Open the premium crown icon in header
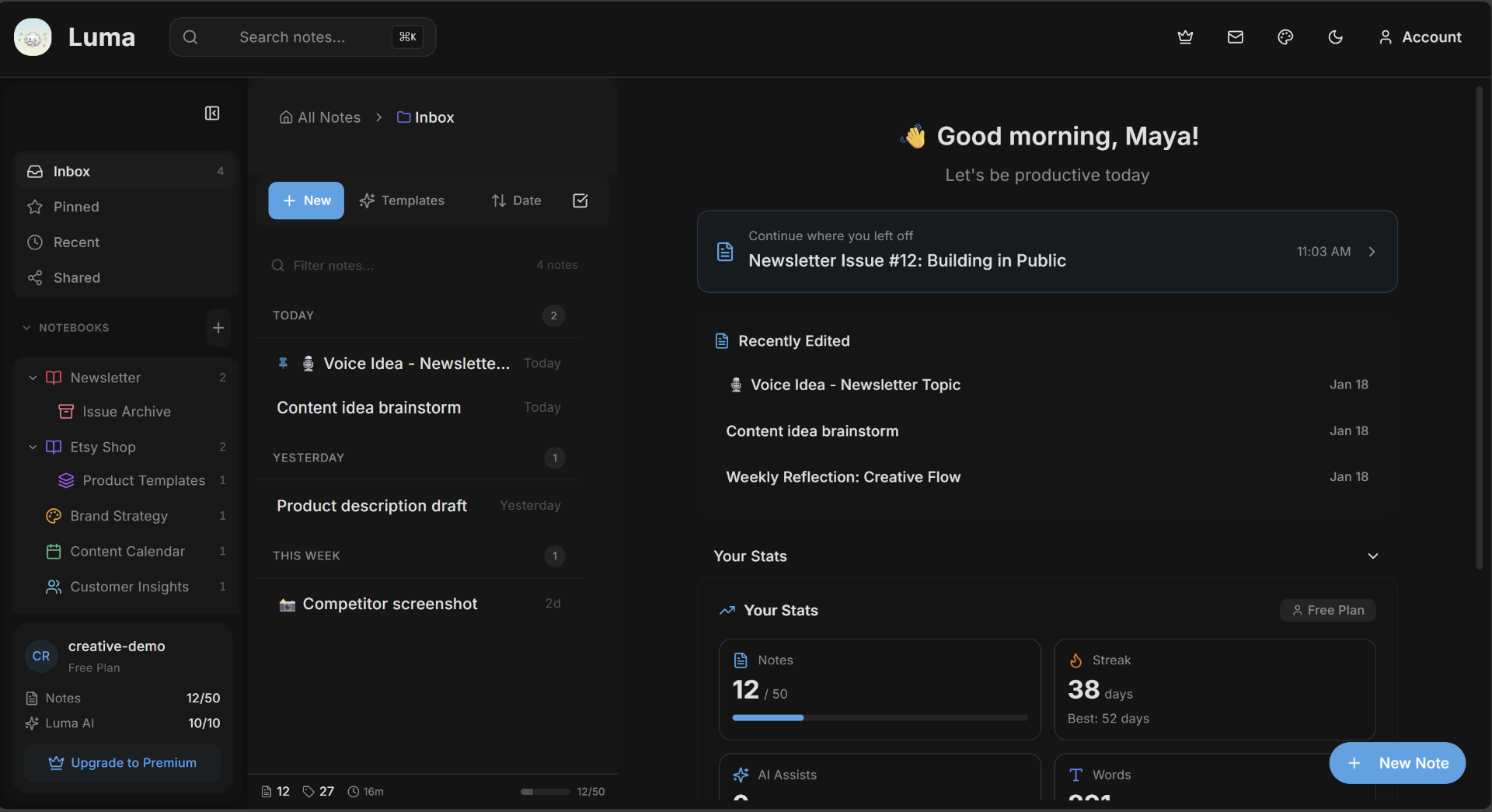The height and width of the screenshot is (812, 1492). pyautogui.click(x=1185, y=37)
